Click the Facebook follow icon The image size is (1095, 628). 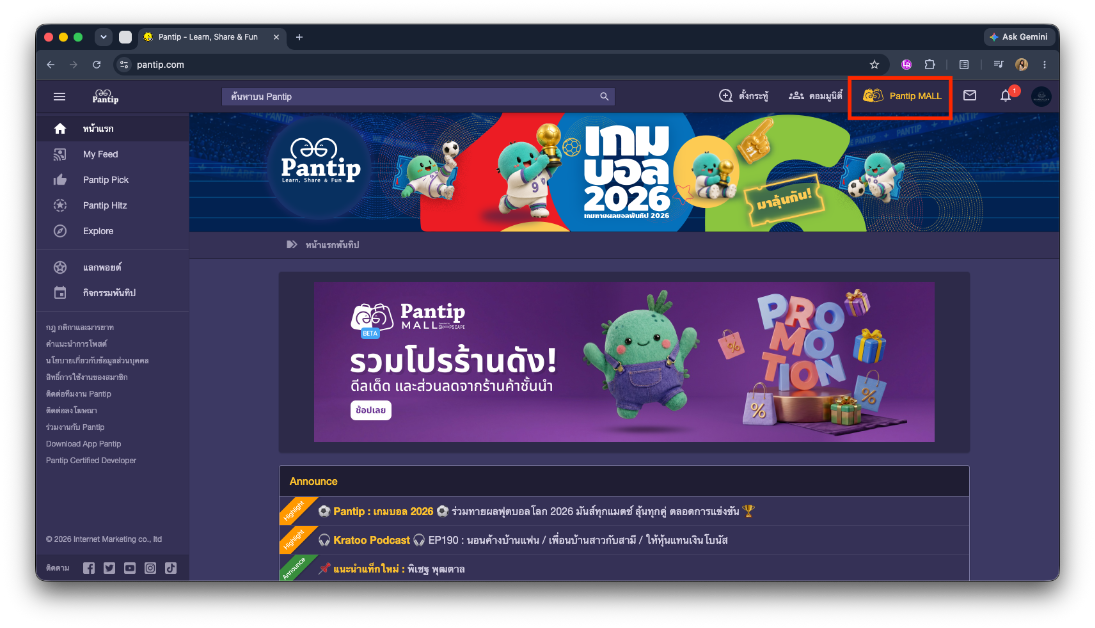pos(89,568)
